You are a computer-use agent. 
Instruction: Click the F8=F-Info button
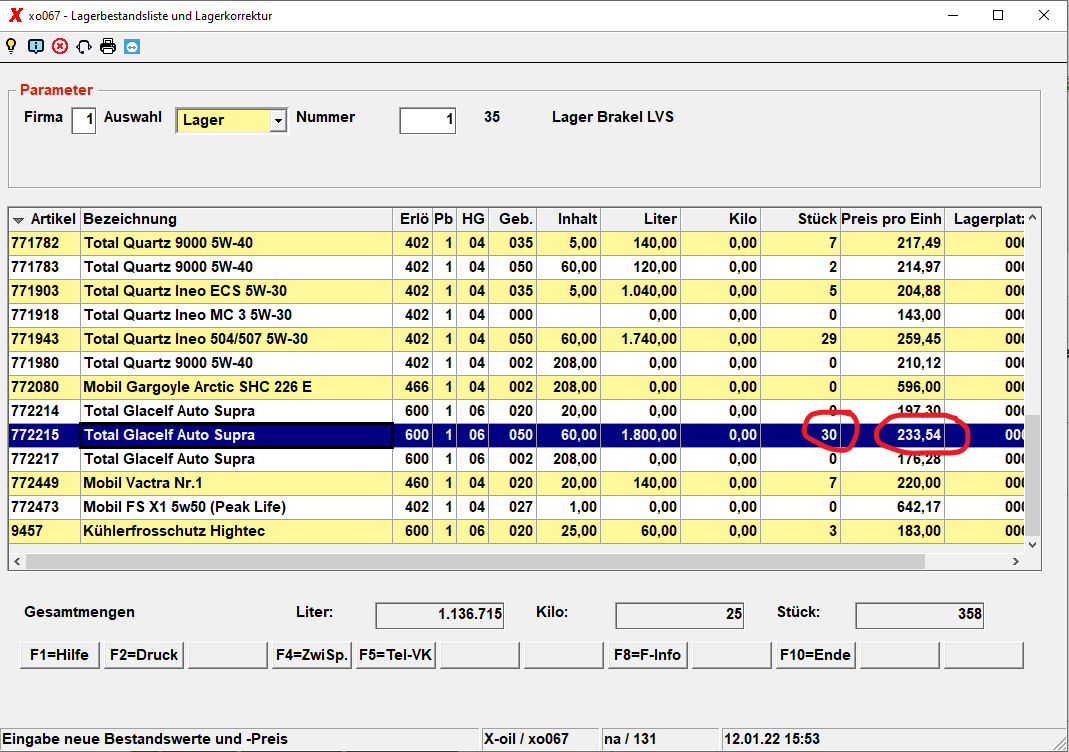[x=647, y=655]
